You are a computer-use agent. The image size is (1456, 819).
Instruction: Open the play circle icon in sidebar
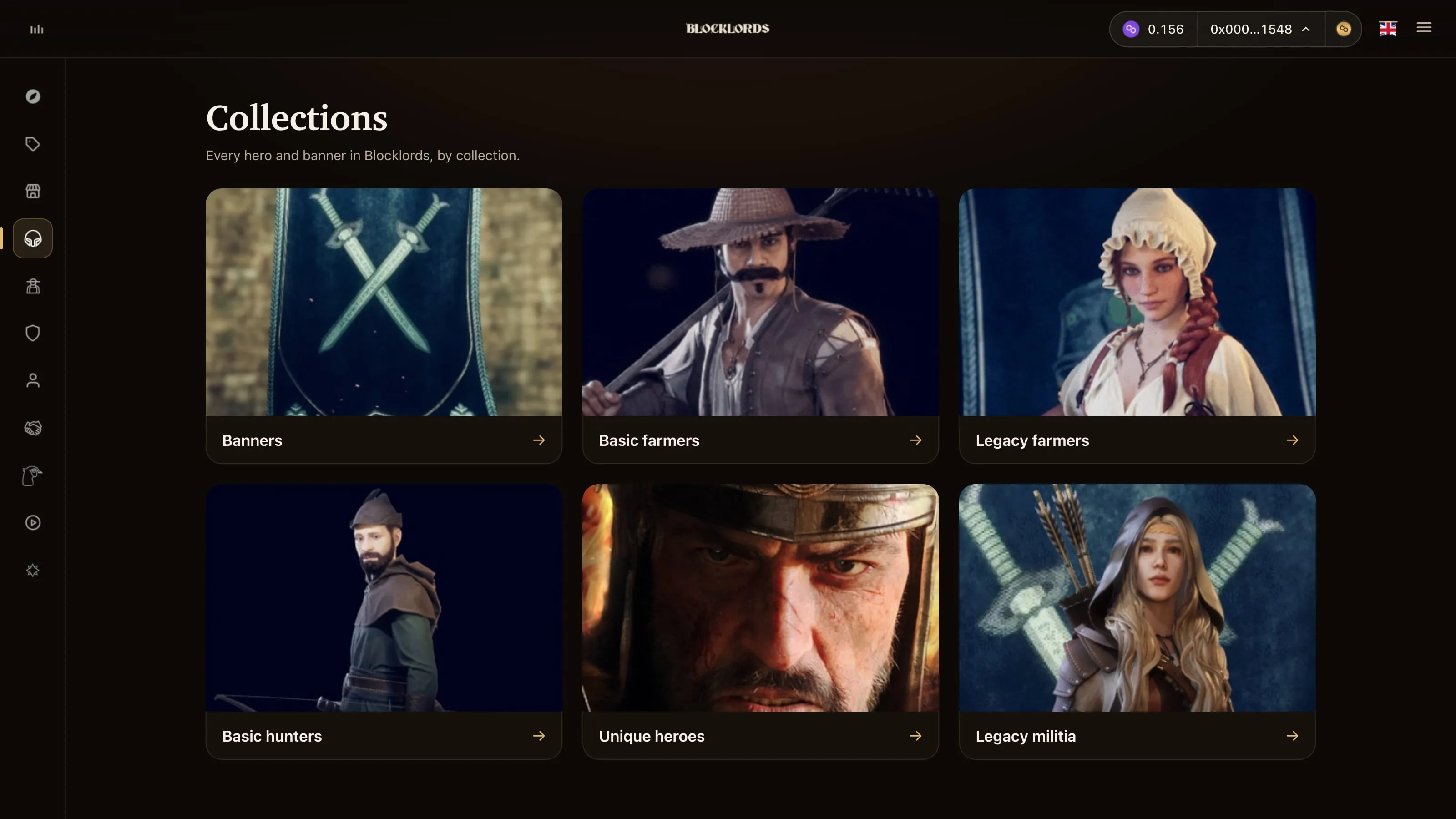point(33,523)
